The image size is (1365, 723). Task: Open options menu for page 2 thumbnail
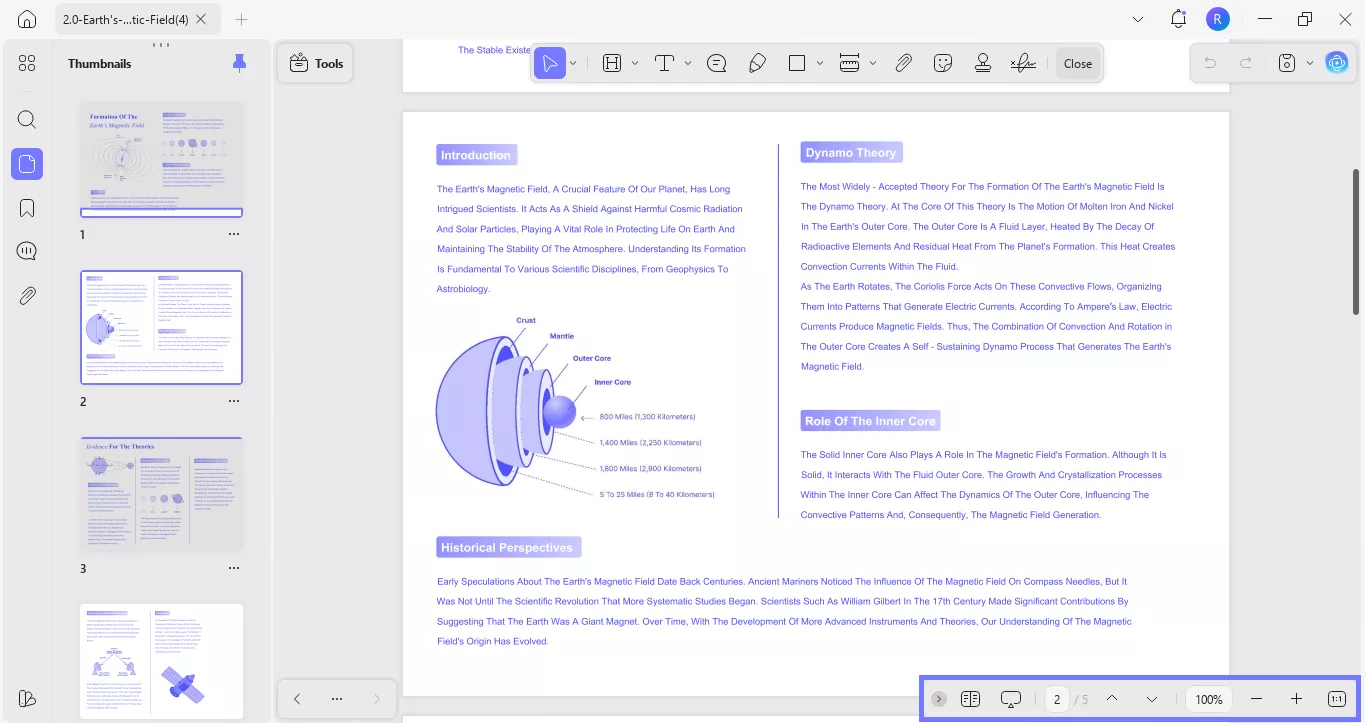click(x=233, y=401)
